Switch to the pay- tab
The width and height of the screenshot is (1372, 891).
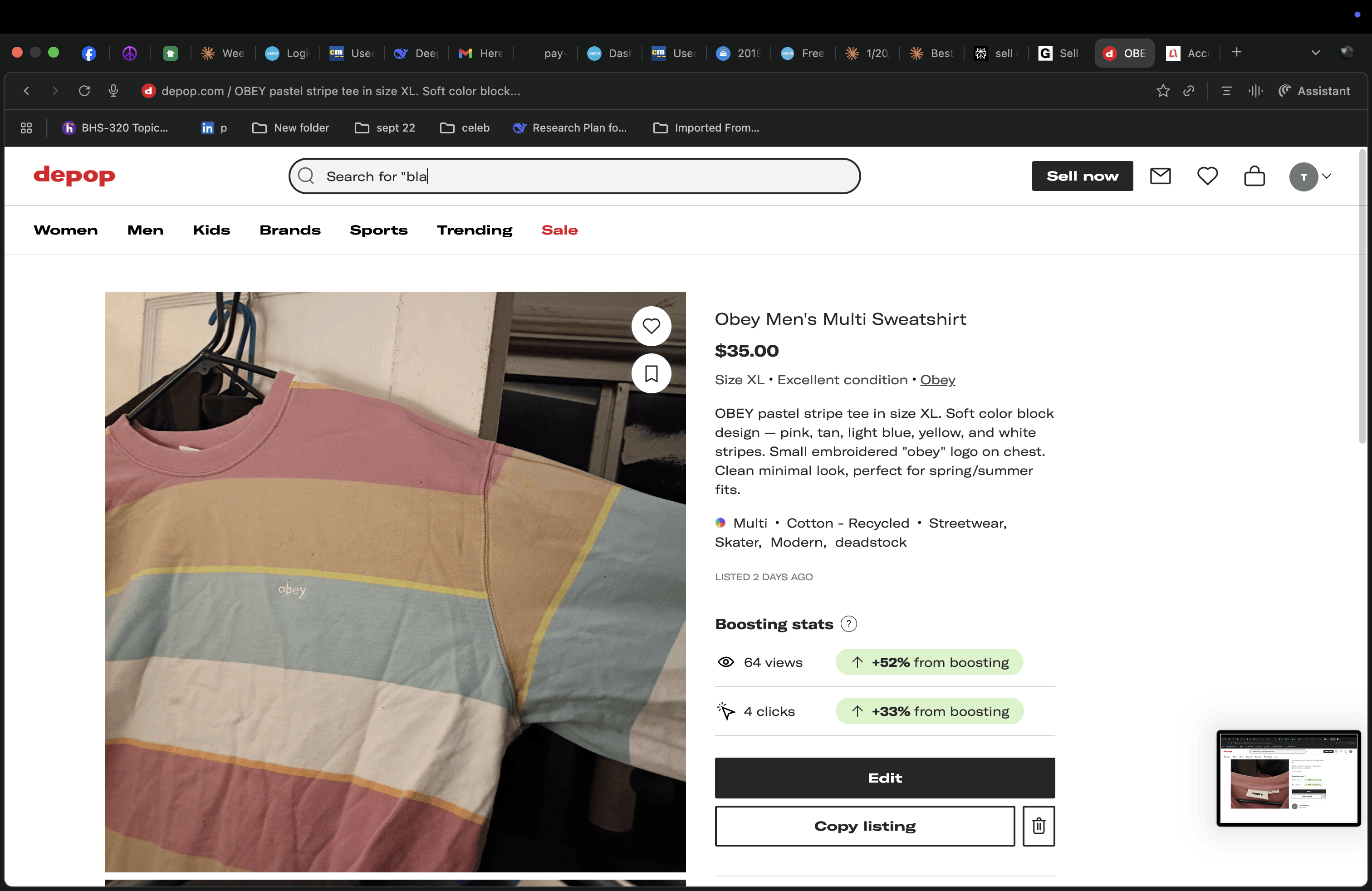click(x=546, y=54)
